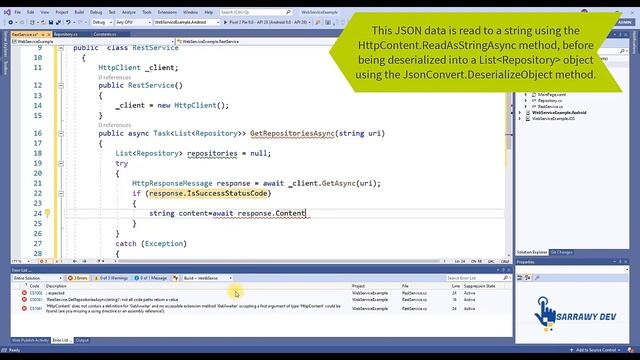Open the File menu
The height and width of the screenshot is (360, 640).
(18, 12)
